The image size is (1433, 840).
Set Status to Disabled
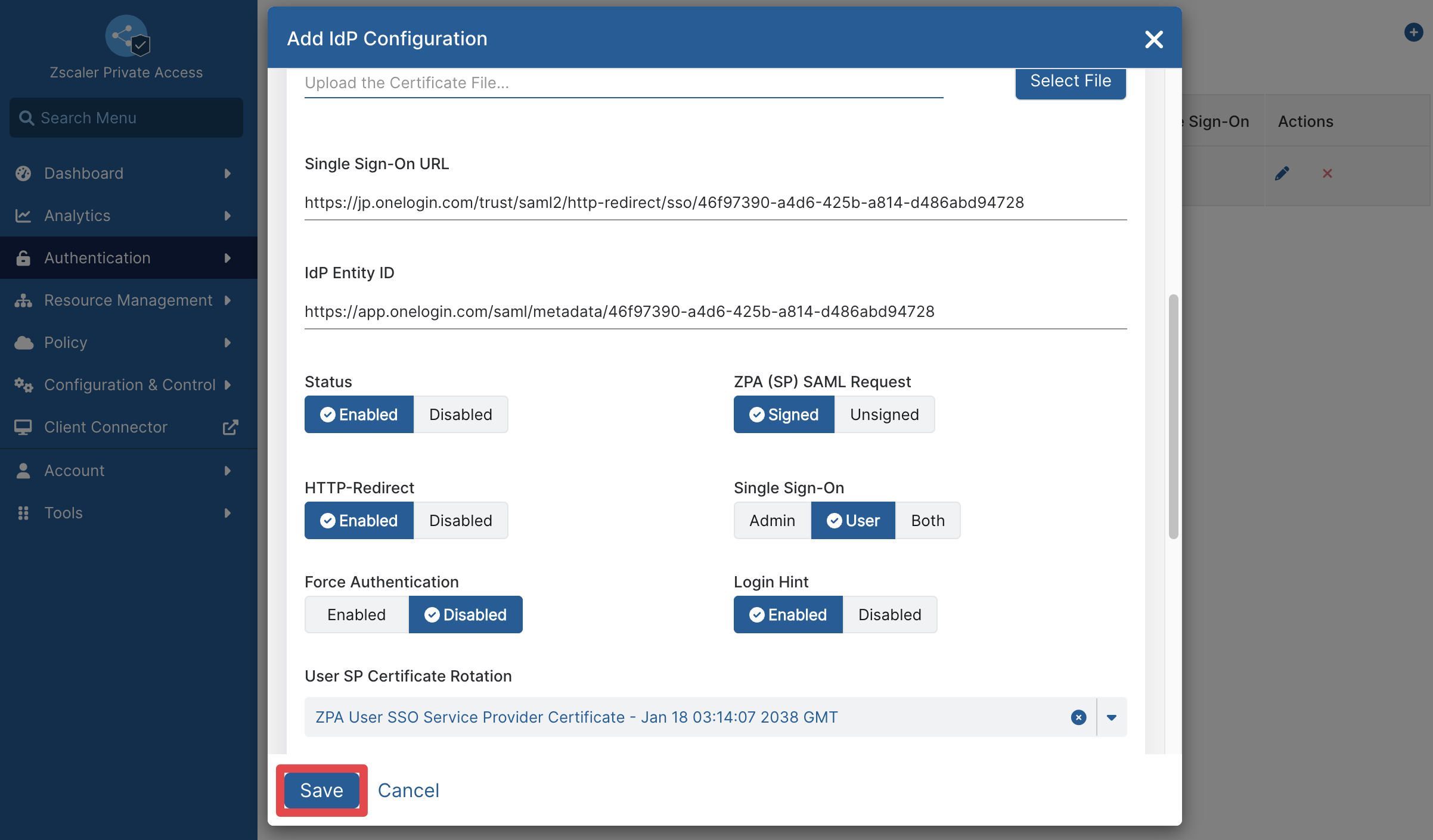pos(461,414)
